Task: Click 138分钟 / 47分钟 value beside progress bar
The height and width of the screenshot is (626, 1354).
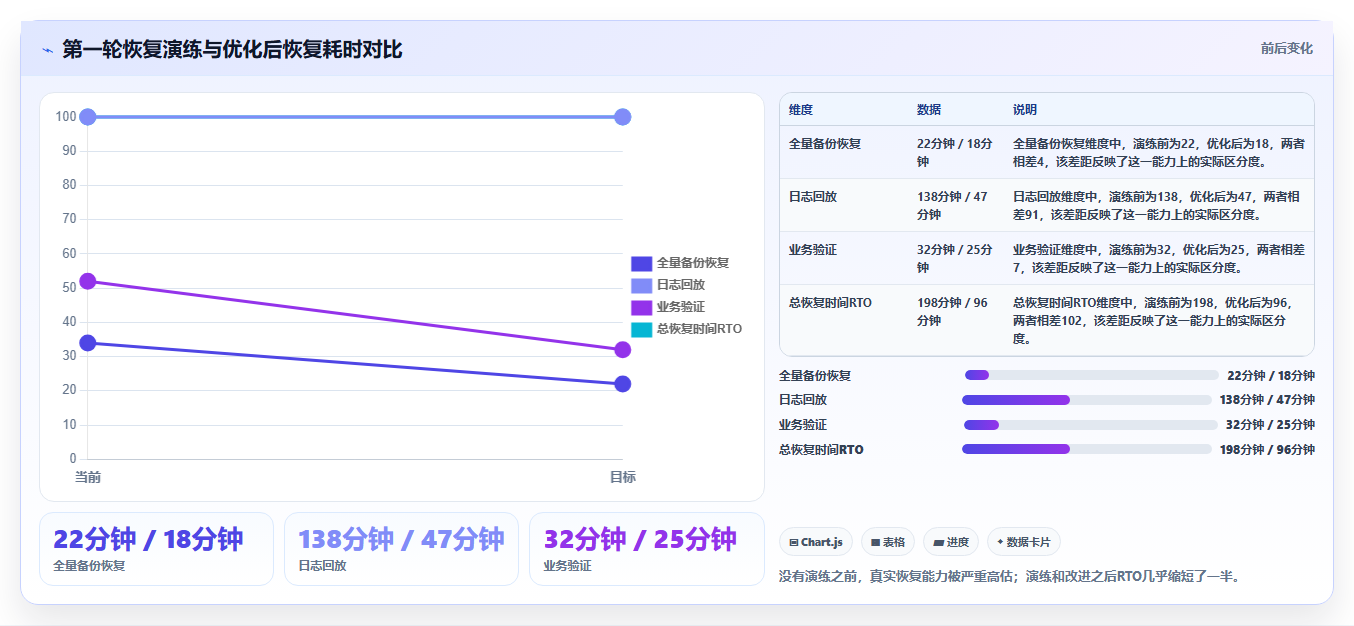Action: click(1267, 400)
